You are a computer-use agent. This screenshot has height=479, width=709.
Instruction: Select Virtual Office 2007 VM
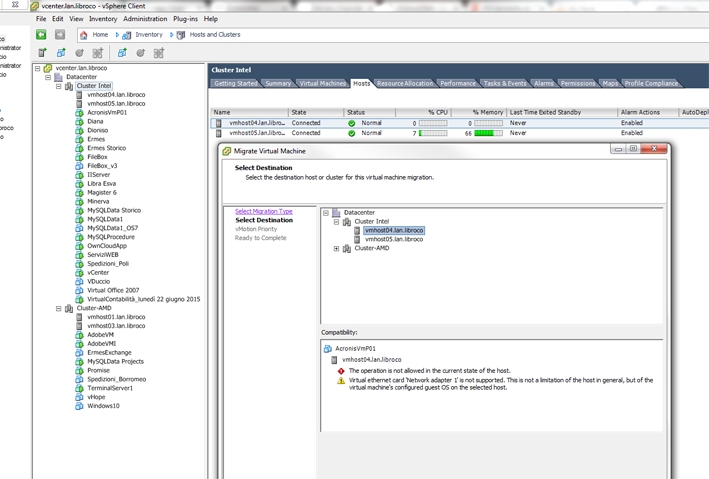(x=113, y=290)
